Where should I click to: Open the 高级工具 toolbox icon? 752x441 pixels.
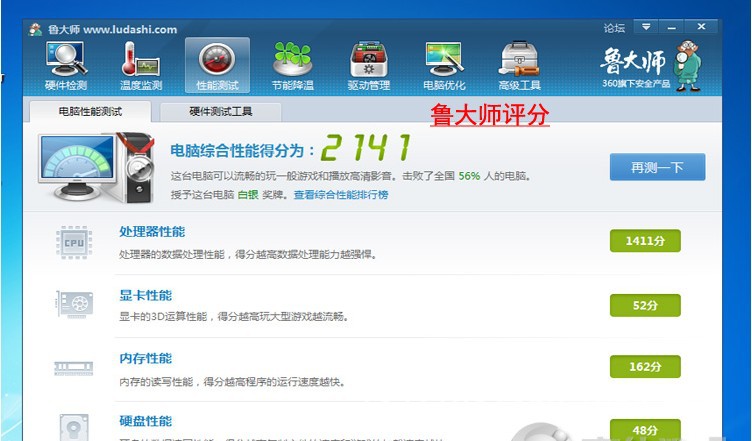point(519,65)
